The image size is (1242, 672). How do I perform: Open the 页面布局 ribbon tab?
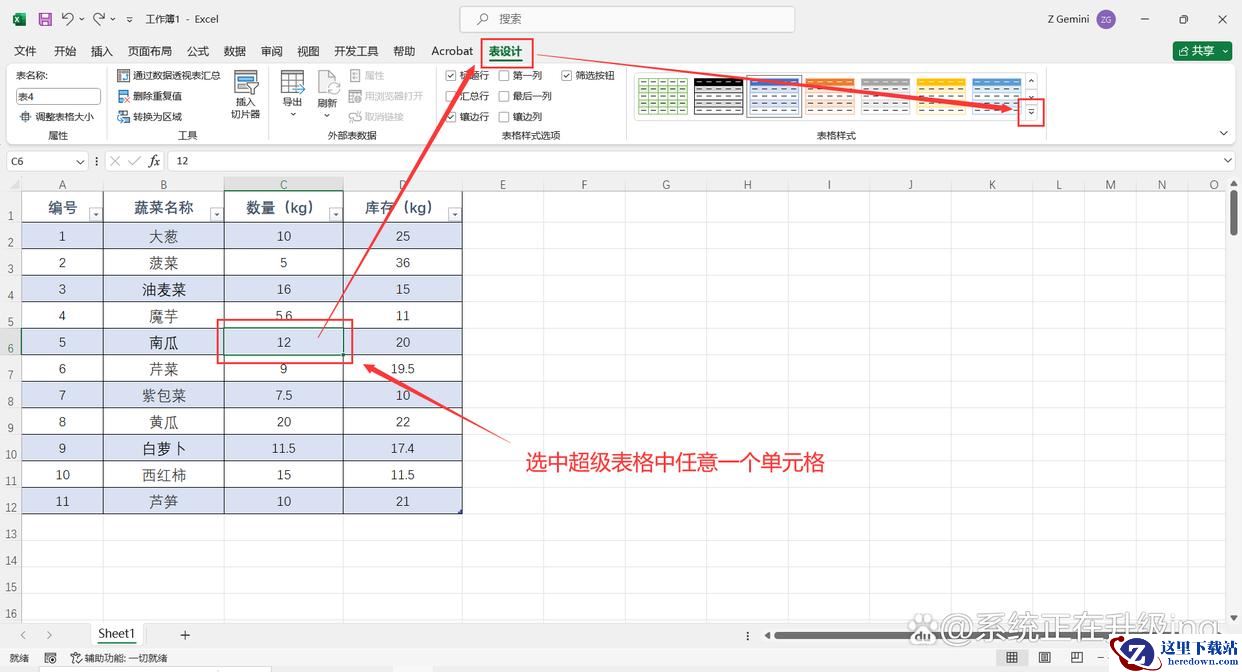(150, 51)
